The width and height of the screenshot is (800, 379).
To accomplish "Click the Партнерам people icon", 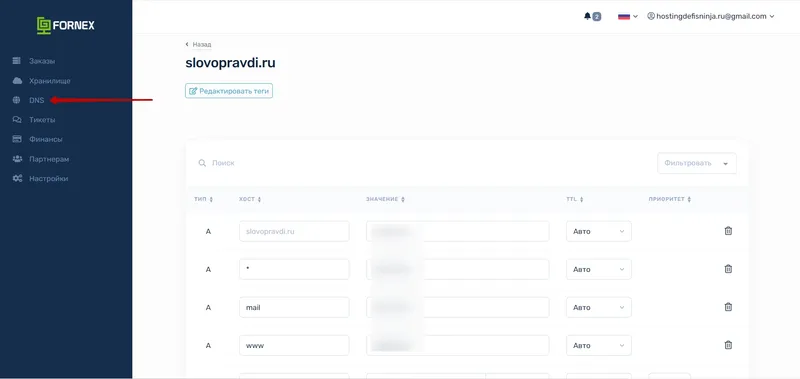I will coord(17,159).
